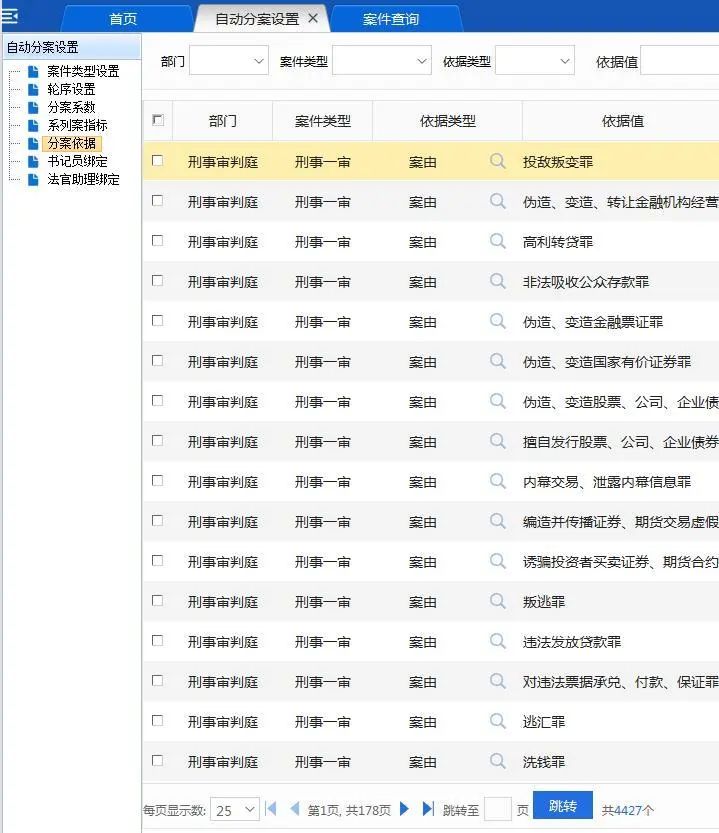Click the magnifier icon beside 投敌叛变罪
The height and width of the screenshot is (833, 719).
pyautogui.click(x=497, y=161)
